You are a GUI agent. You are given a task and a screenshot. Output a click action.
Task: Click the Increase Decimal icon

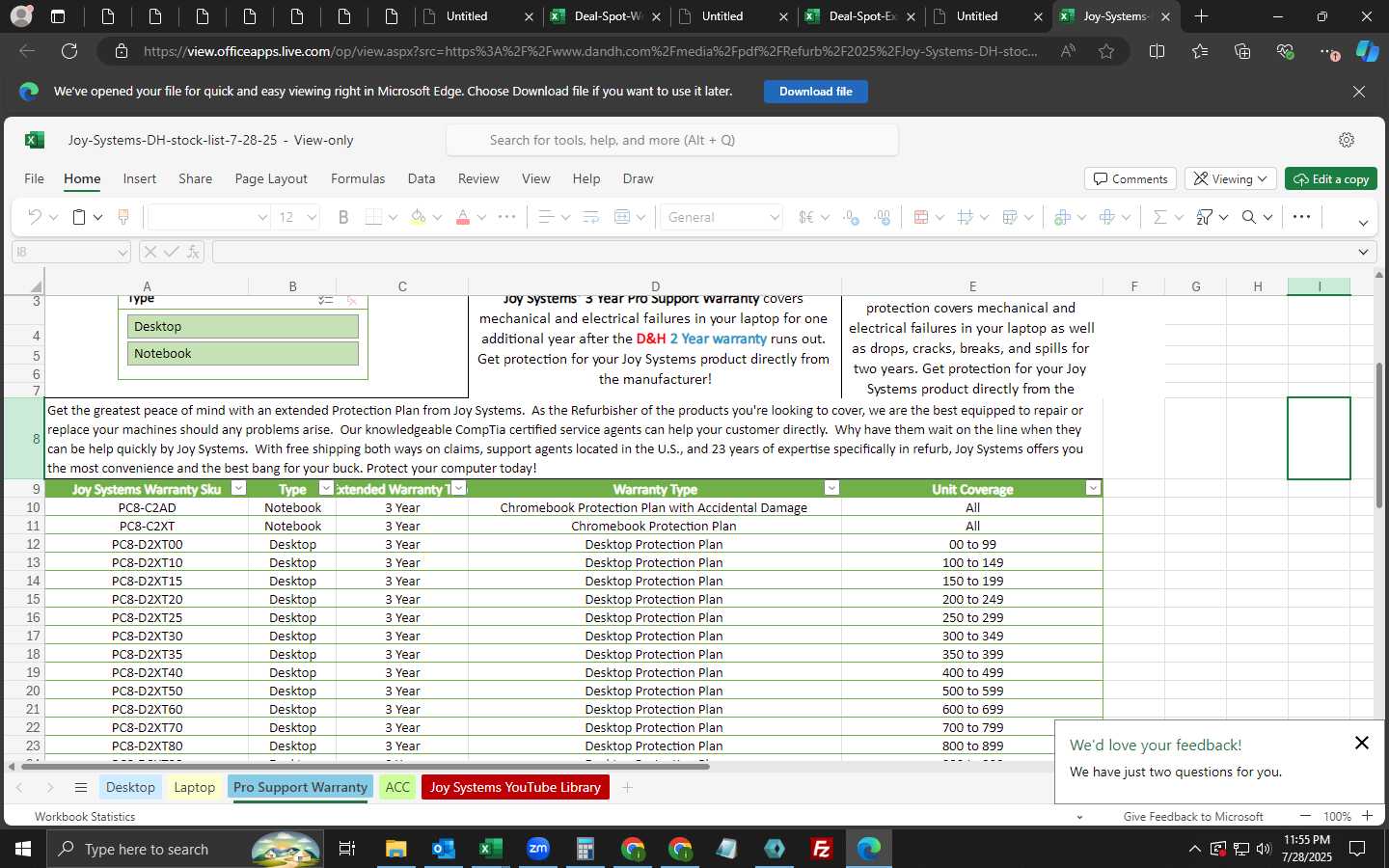[851, 217]
